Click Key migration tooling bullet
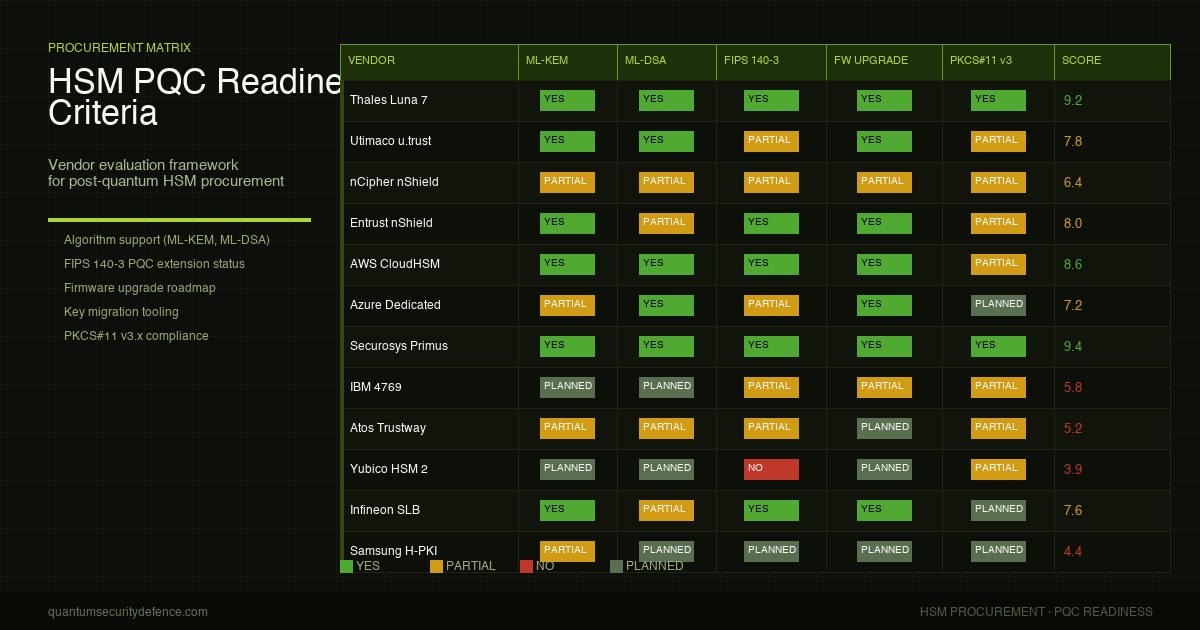 tap(122, 312)
